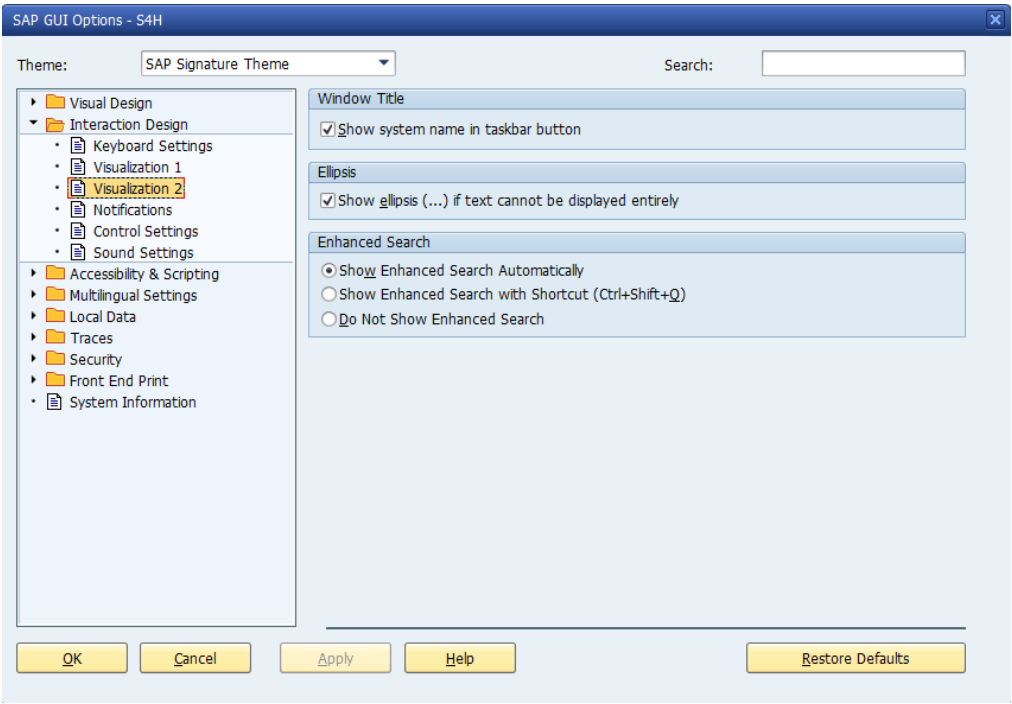Click the Restore Defaults button

(x=854, y=657)
